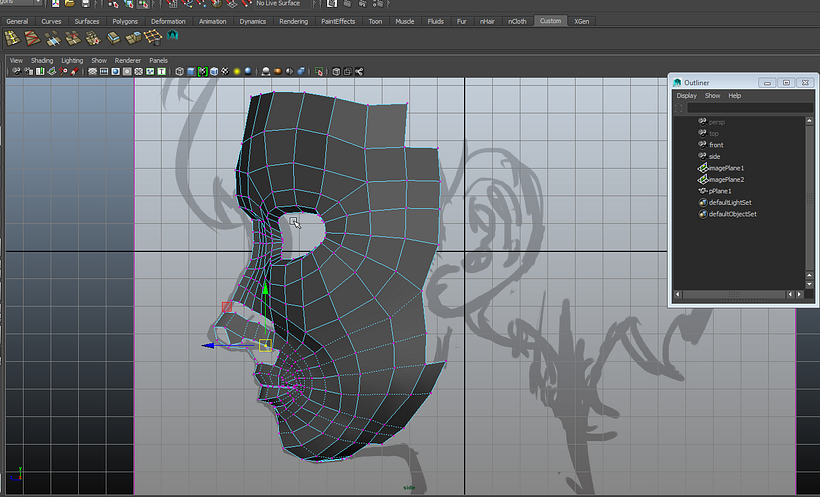This screenshot has width=820, height=497.
Task: Click the Maya logo icon on the shelf
Action: tap(172, 36)
